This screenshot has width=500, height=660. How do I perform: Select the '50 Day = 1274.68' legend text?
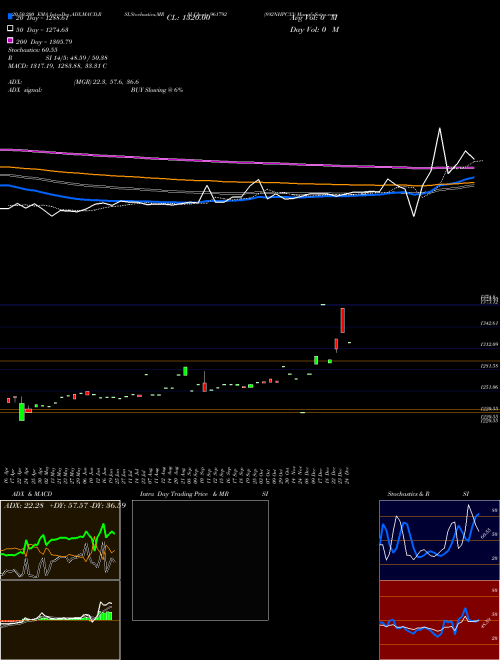coord(42,30)
